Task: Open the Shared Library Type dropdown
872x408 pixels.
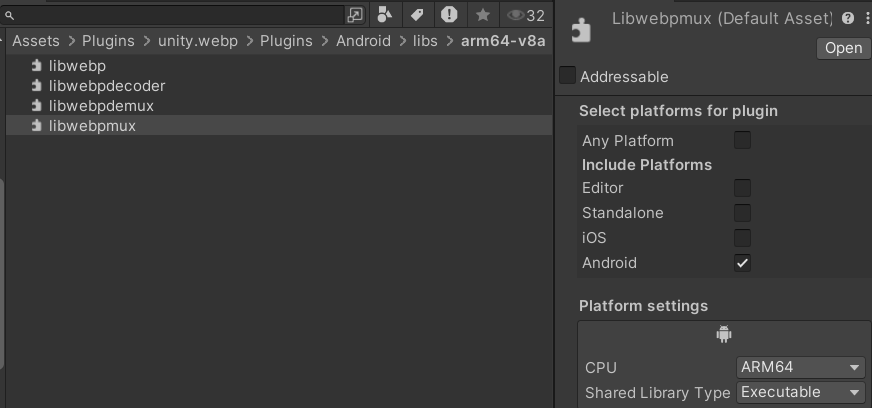Action: pyautogui.click(x=801, y=392)
